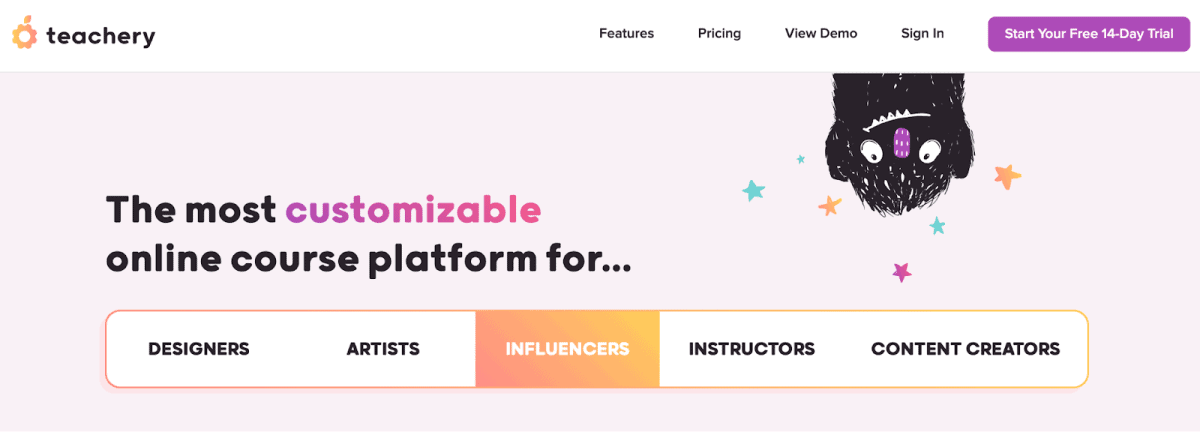Click the teal star under the monster's right side

(937, 225)
